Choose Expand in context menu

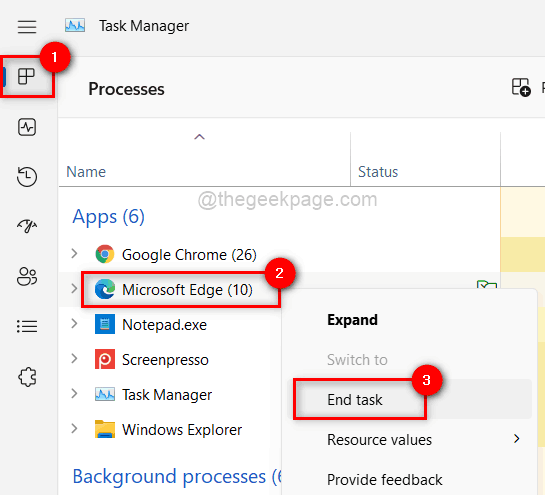pos(410,320)
